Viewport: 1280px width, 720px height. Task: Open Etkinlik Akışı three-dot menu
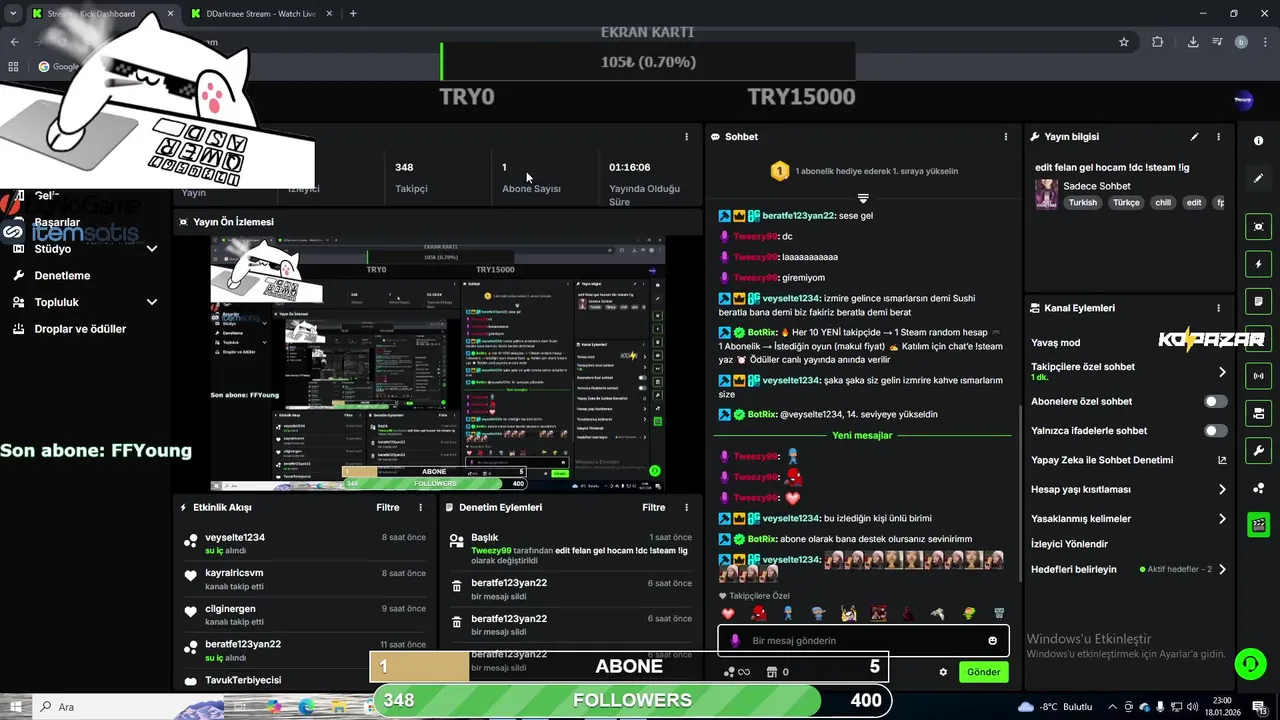[x=420, y=508]
